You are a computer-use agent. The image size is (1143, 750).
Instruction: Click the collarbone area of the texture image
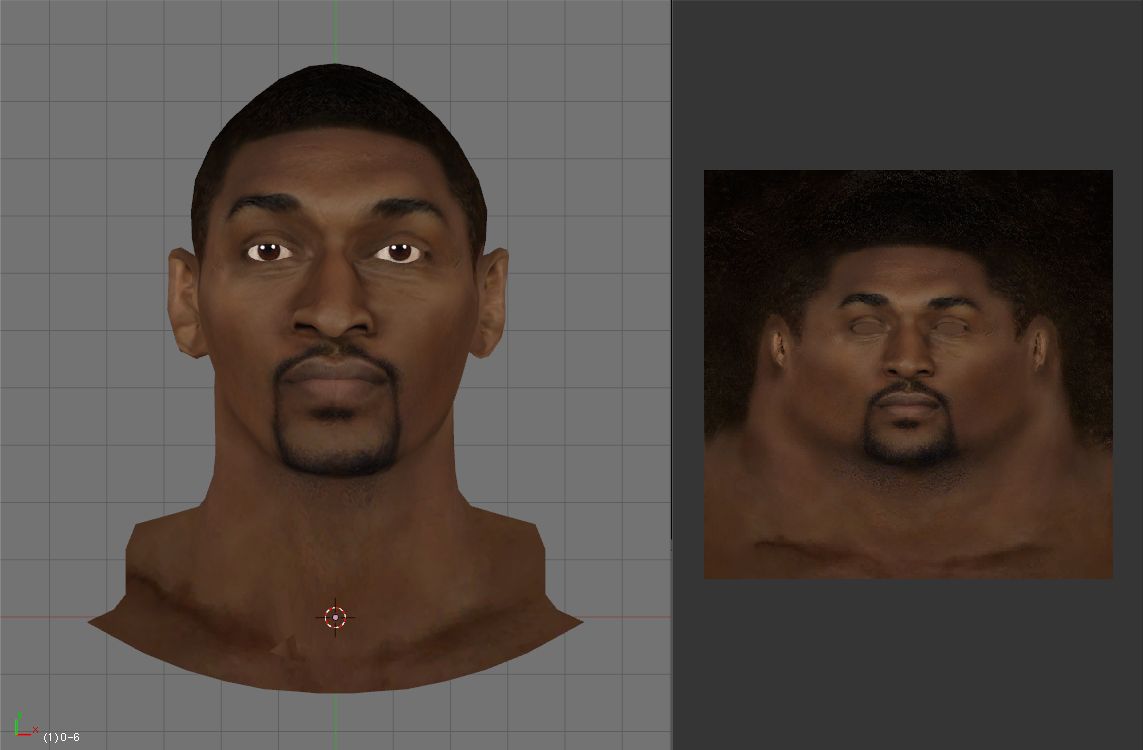(x=908, y=548)
